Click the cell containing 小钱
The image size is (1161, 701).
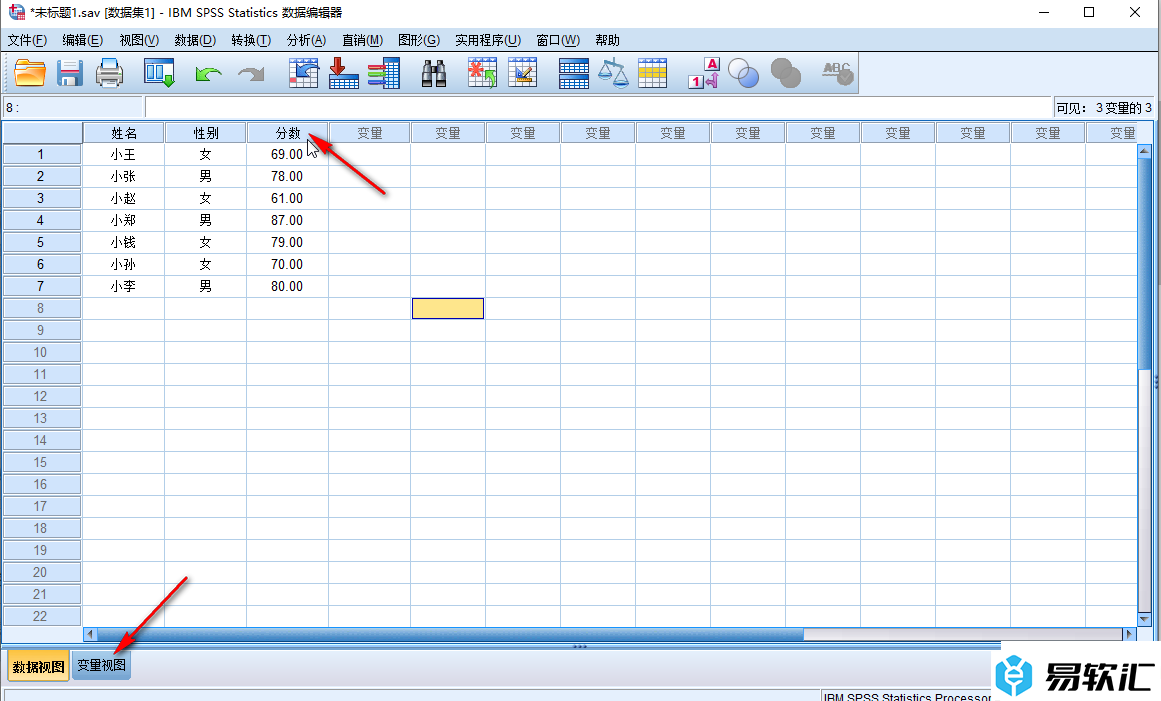[x=124, y=242]
